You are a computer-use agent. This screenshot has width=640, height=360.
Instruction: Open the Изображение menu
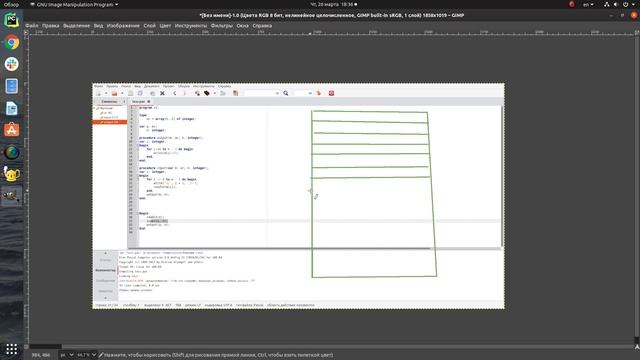point(123,25)
